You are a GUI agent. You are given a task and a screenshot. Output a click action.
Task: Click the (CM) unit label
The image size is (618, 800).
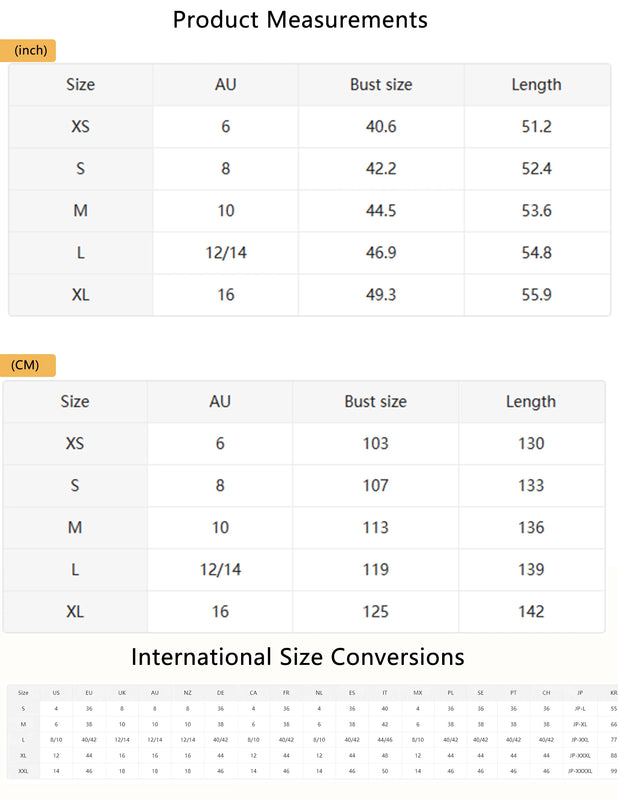[26, 365]
